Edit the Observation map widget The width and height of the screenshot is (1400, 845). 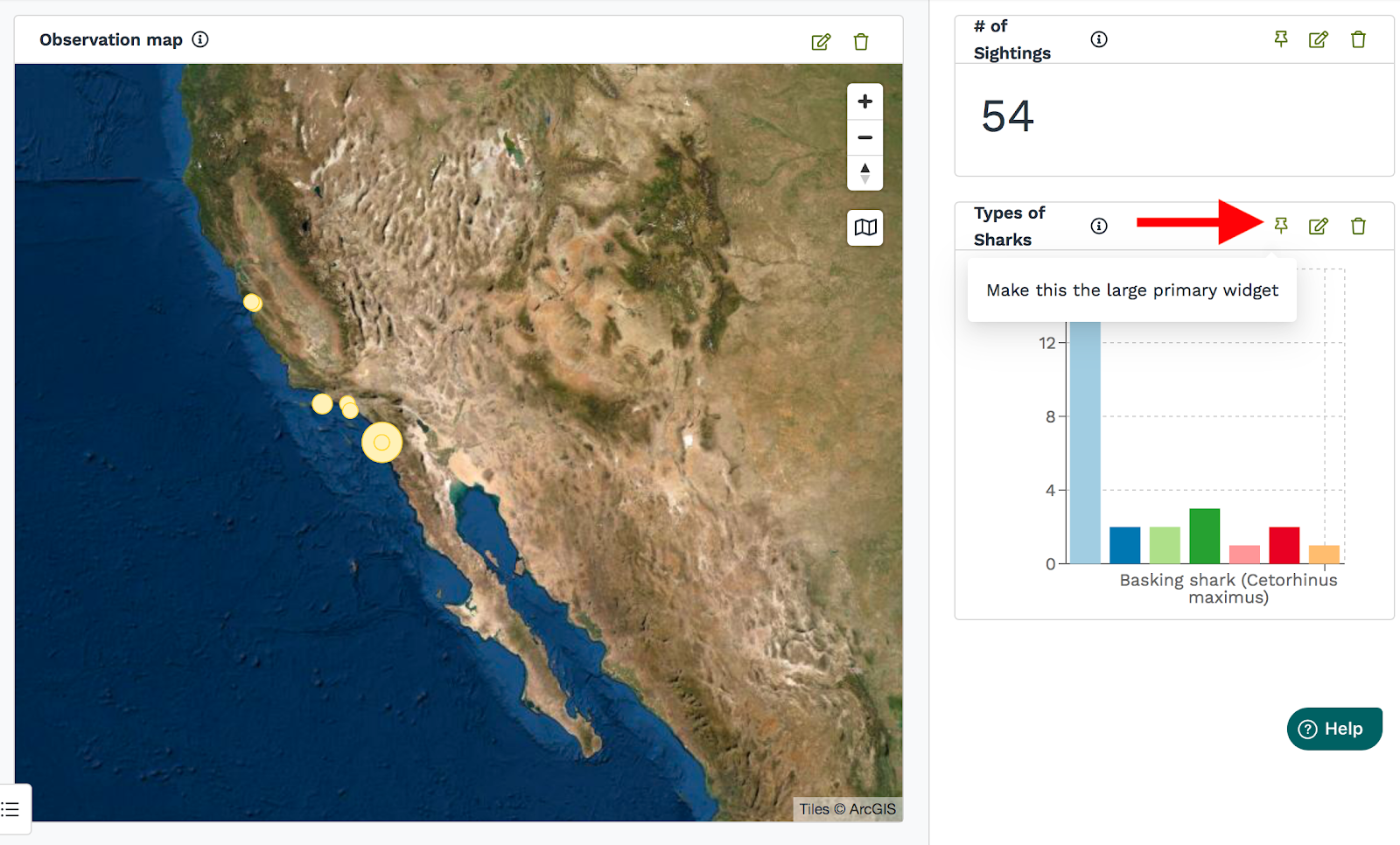coord(820,42)
